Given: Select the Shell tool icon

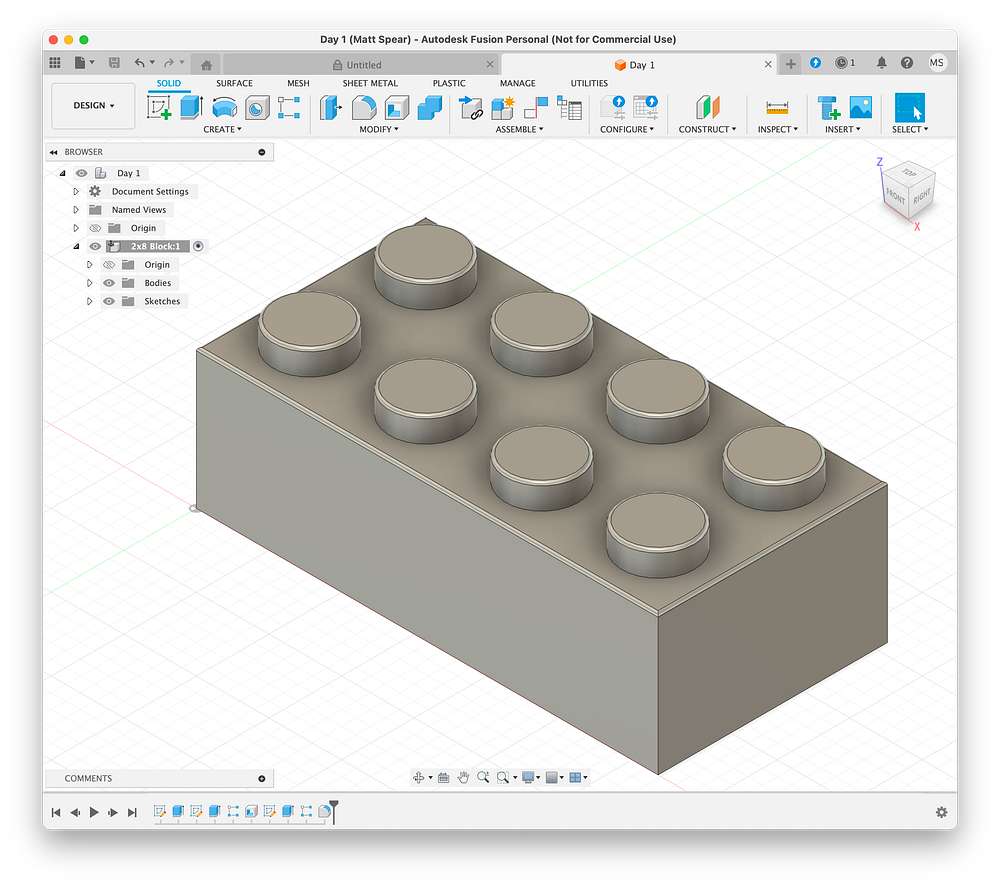Looking at the screenshot, I should pyautogui.click(x=397, y=108).
